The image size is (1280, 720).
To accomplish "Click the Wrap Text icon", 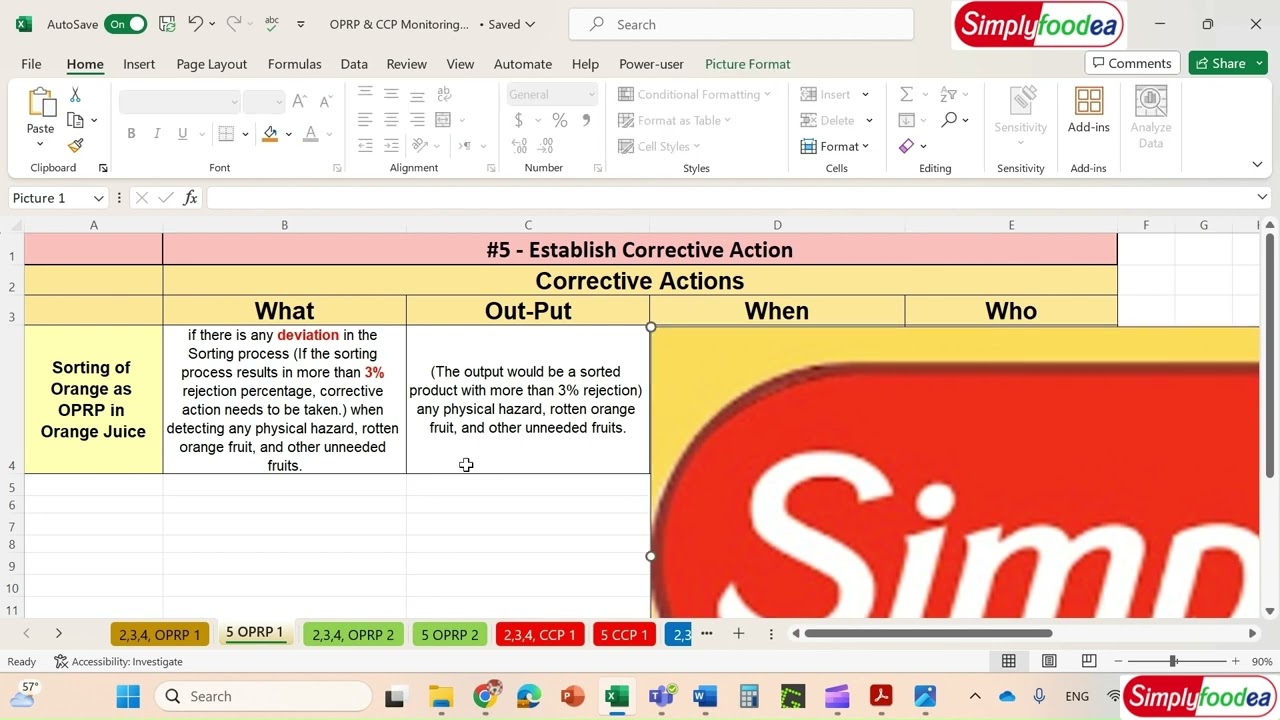I will coord(443,94).
